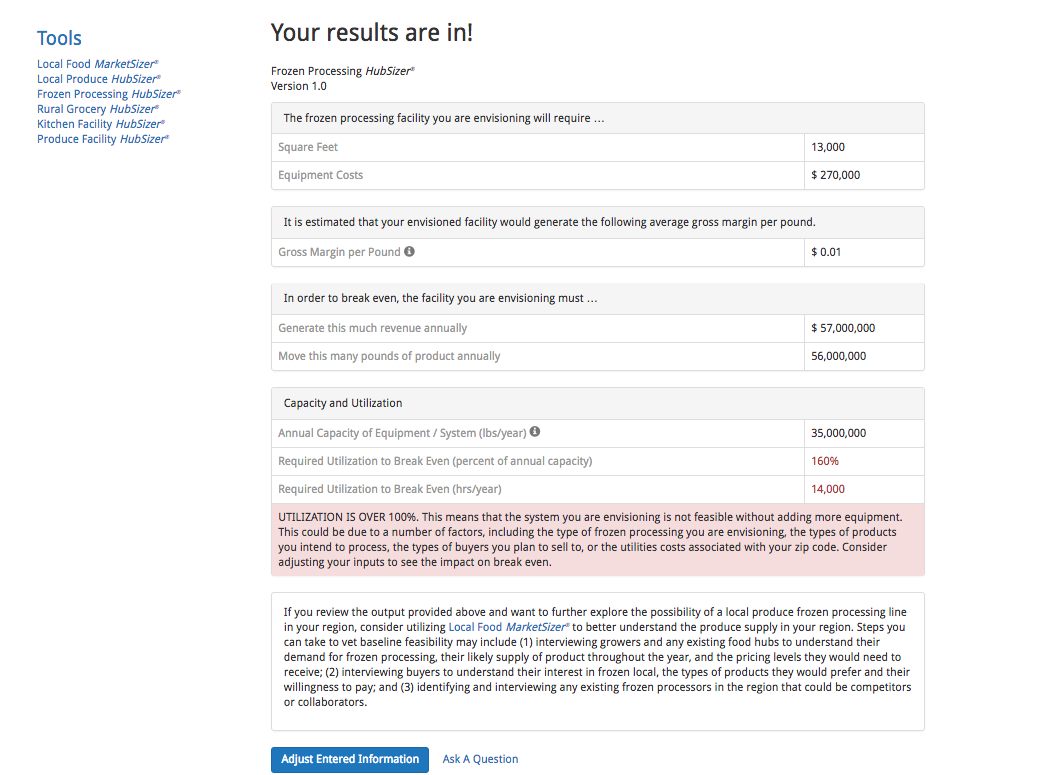This screenshot has width=1046, height=775.
Task: Click the 'Your results are in!' heading
Action: click(372, 32)
